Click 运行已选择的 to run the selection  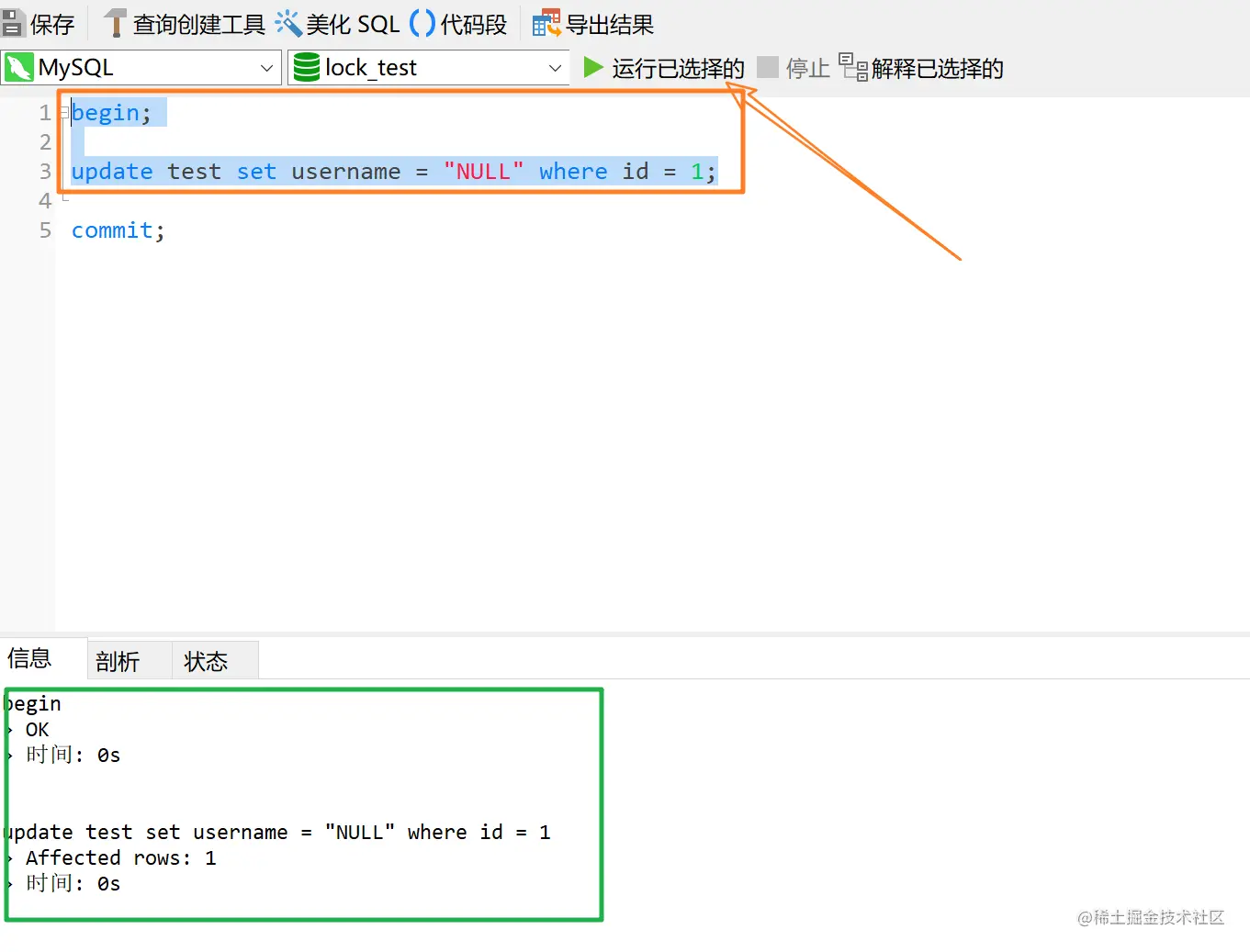point(678,68)
